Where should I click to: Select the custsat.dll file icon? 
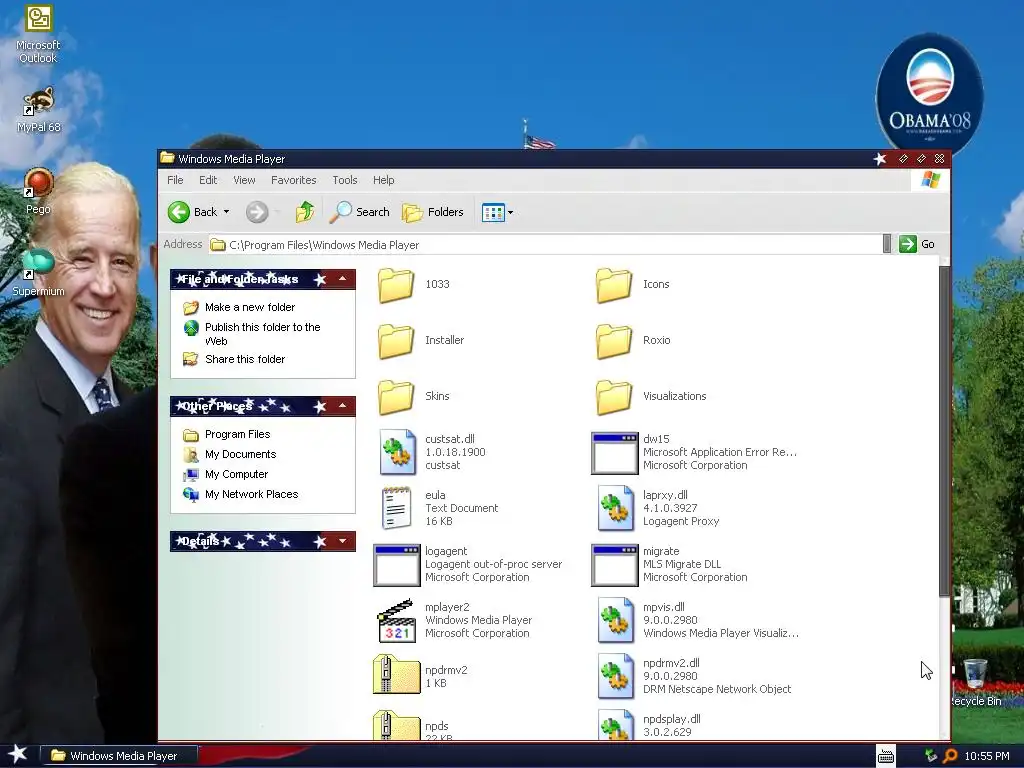pyautogui.click(x=397, y=452)
